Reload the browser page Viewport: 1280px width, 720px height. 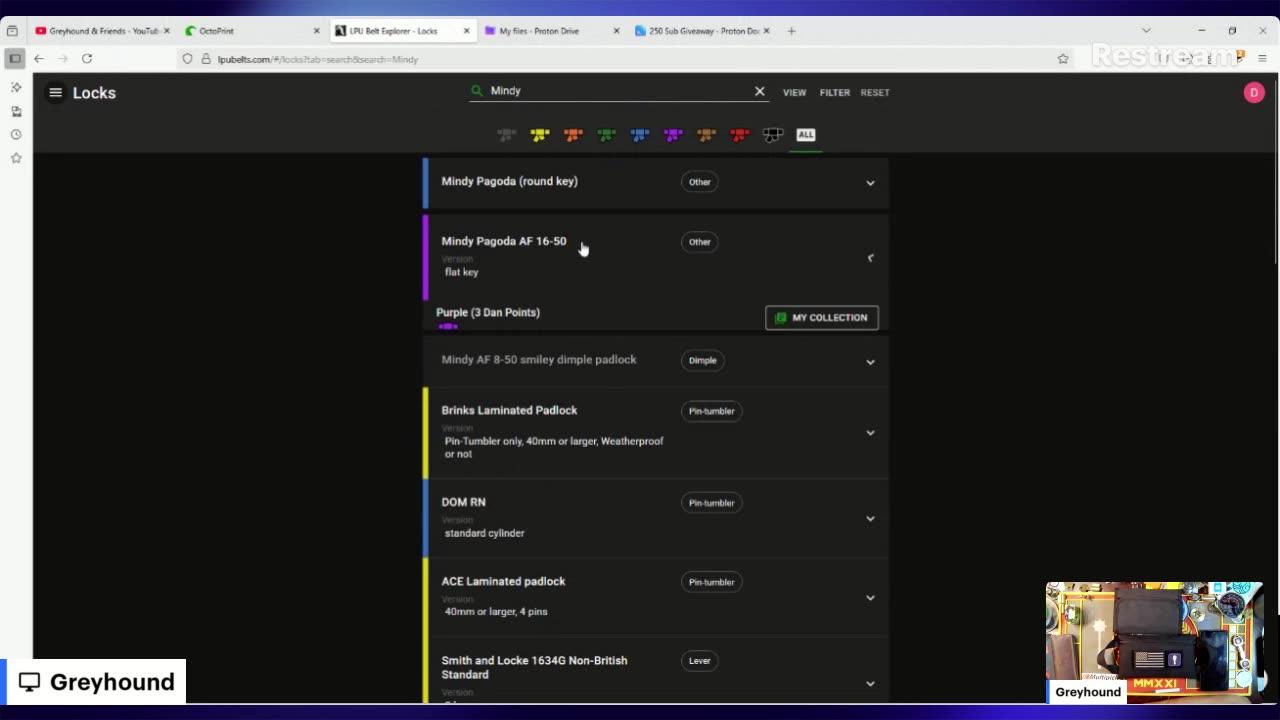pos(87,59)
